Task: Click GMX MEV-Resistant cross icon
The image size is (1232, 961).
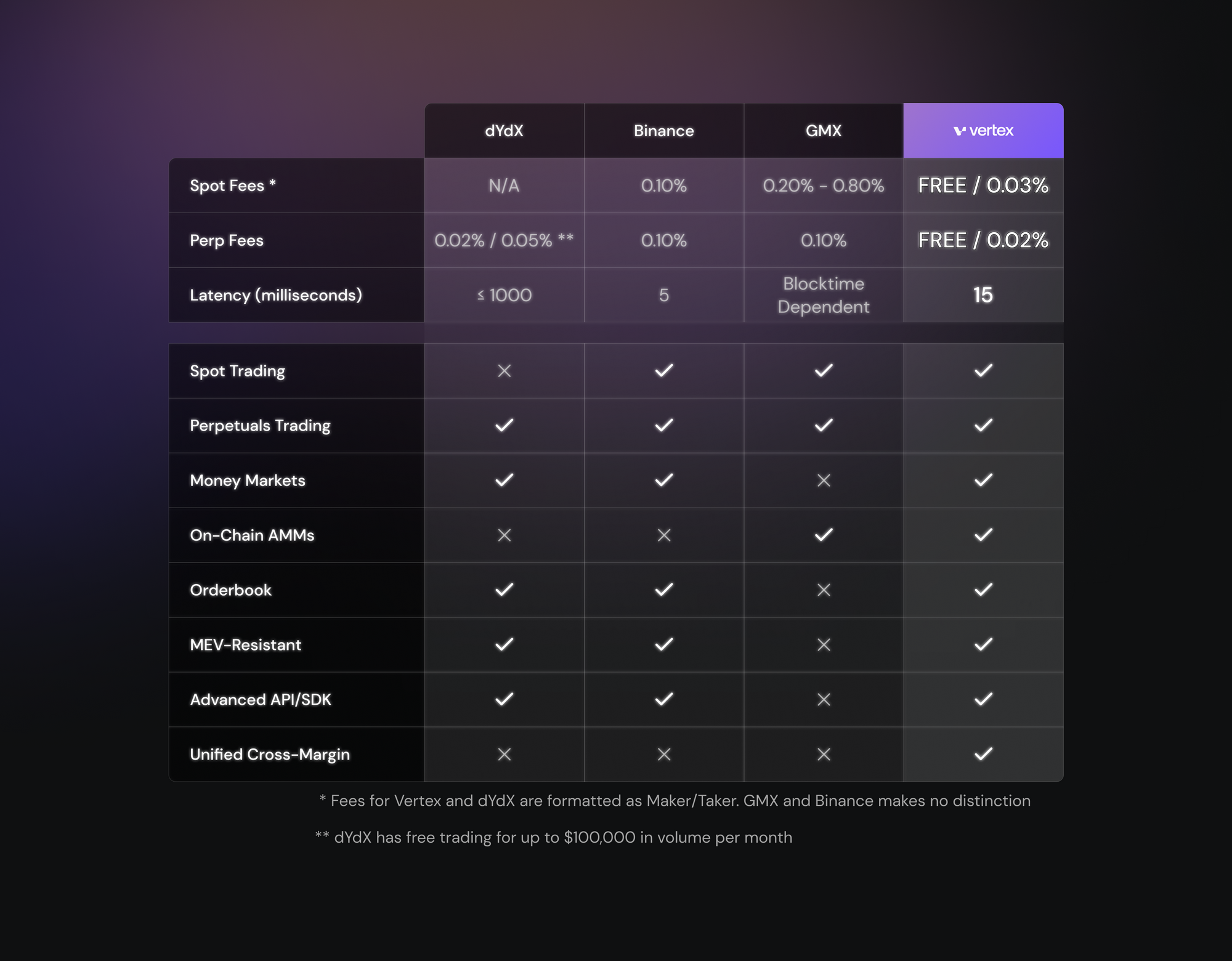Action: pos(824,645)
